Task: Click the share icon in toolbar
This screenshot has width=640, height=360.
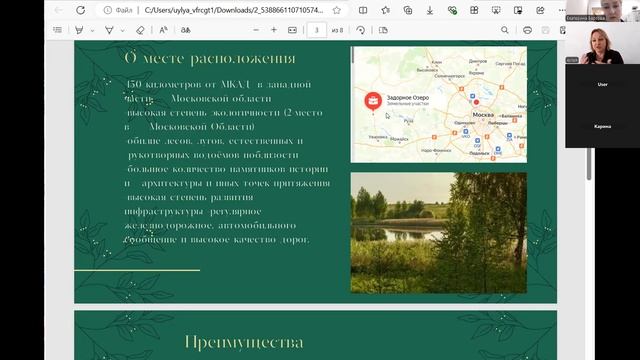Action: point(540,10)
